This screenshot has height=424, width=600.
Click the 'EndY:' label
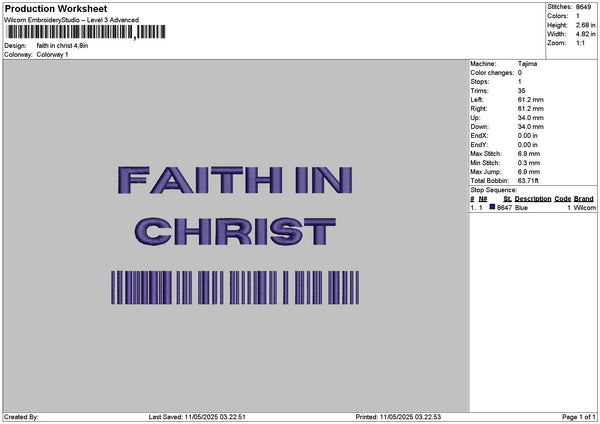tap(479, 145)
